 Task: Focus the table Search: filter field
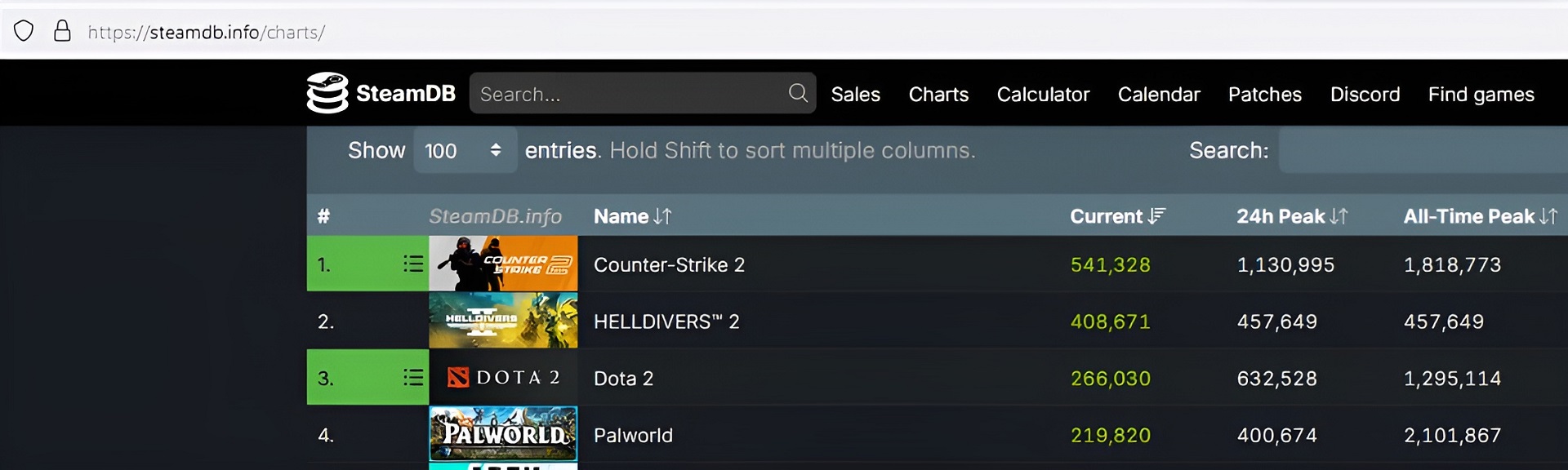pyautogui.click(x=1423, y=150)
